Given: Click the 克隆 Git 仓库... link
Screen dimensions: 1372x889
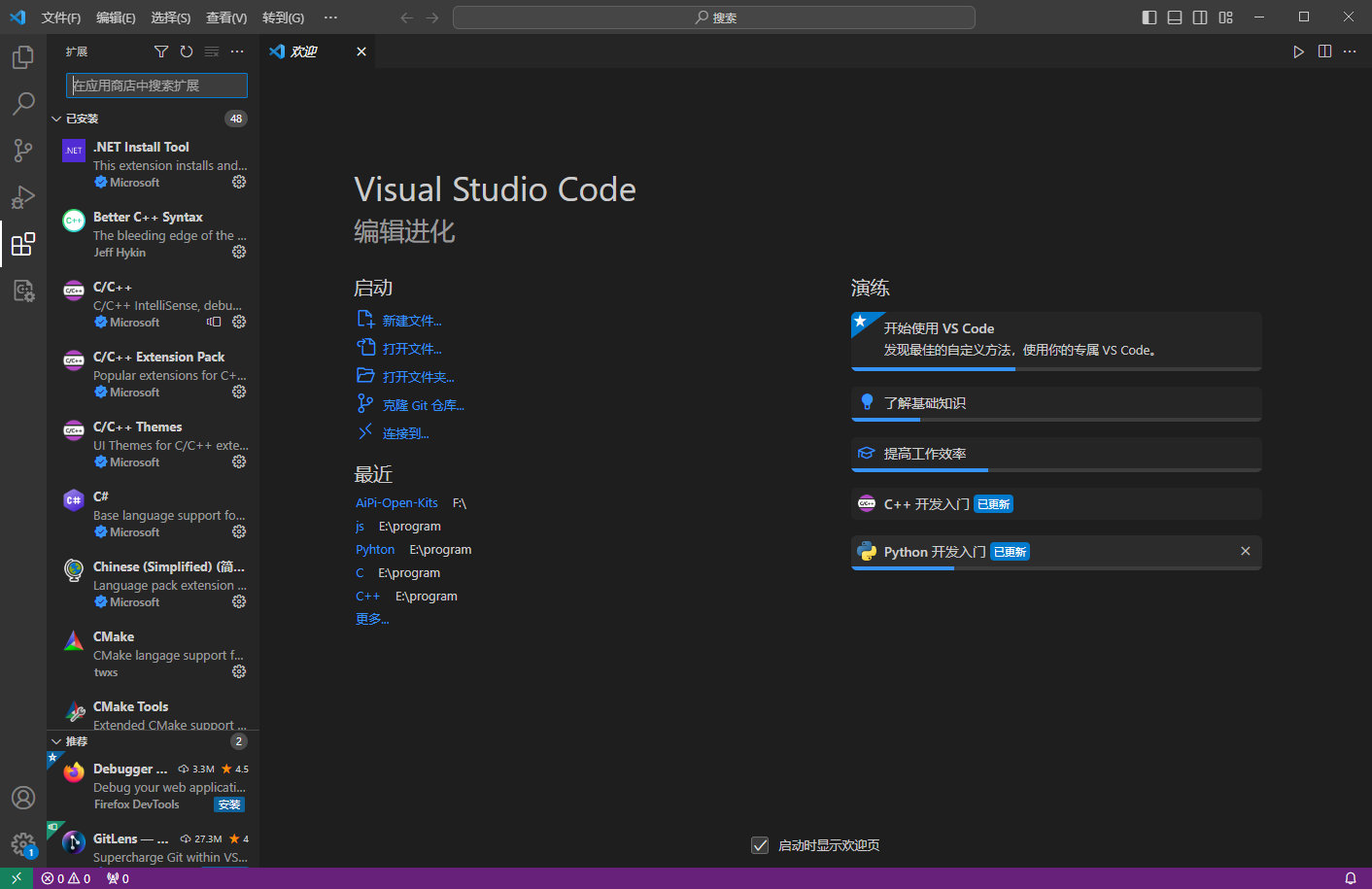Looking at the screenshot, I should point(424,405).
